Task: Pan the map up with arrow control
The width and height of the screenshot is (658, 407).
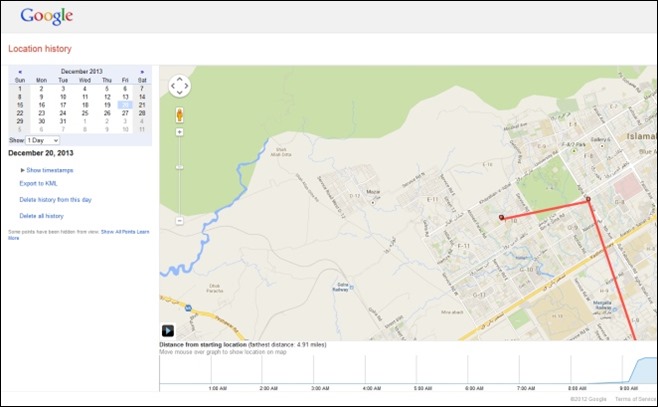Action: pyautogui.click(x=180, y=78)
